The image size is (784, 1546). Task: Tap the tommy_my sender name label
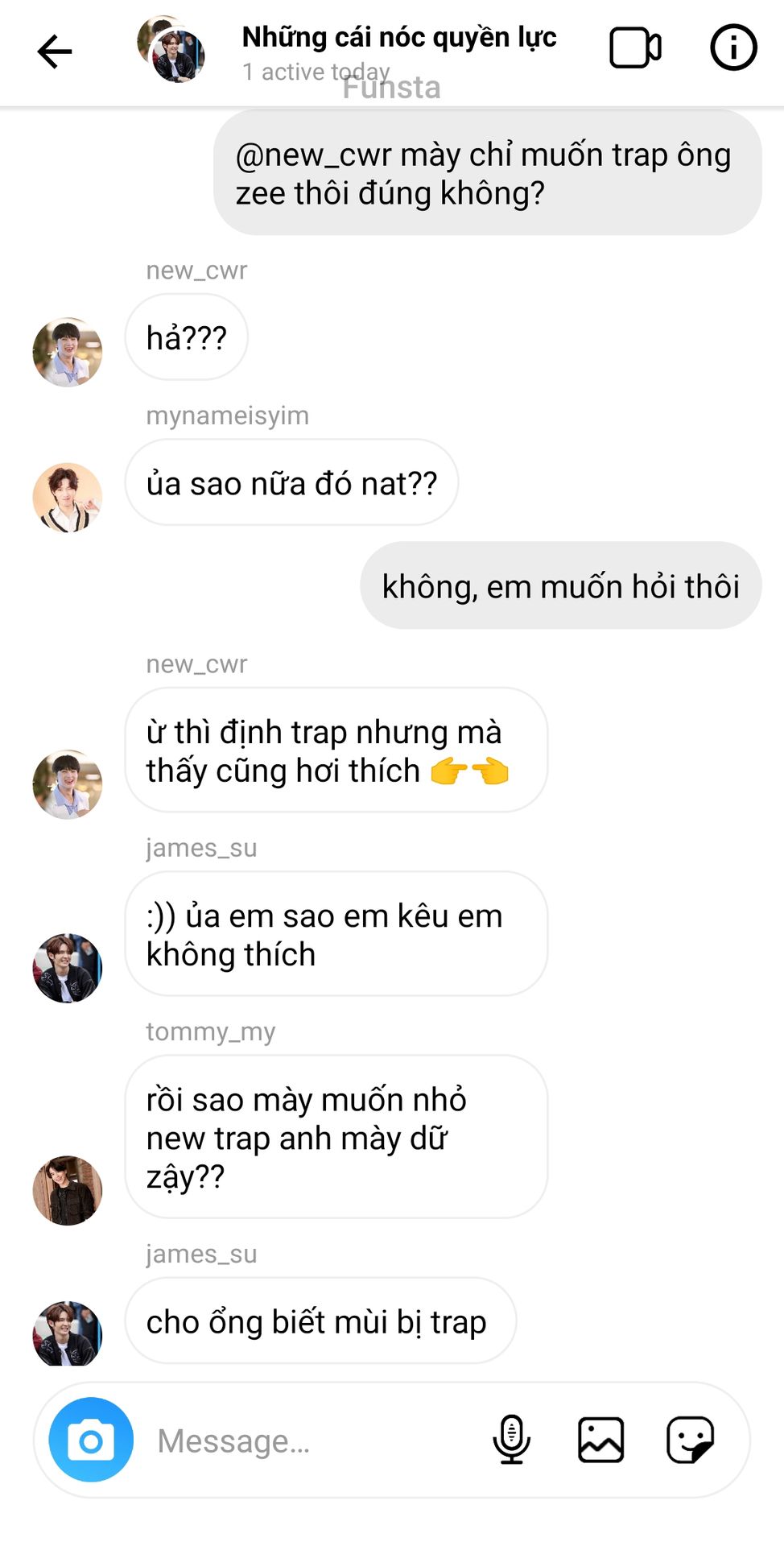click(211, 1031)
